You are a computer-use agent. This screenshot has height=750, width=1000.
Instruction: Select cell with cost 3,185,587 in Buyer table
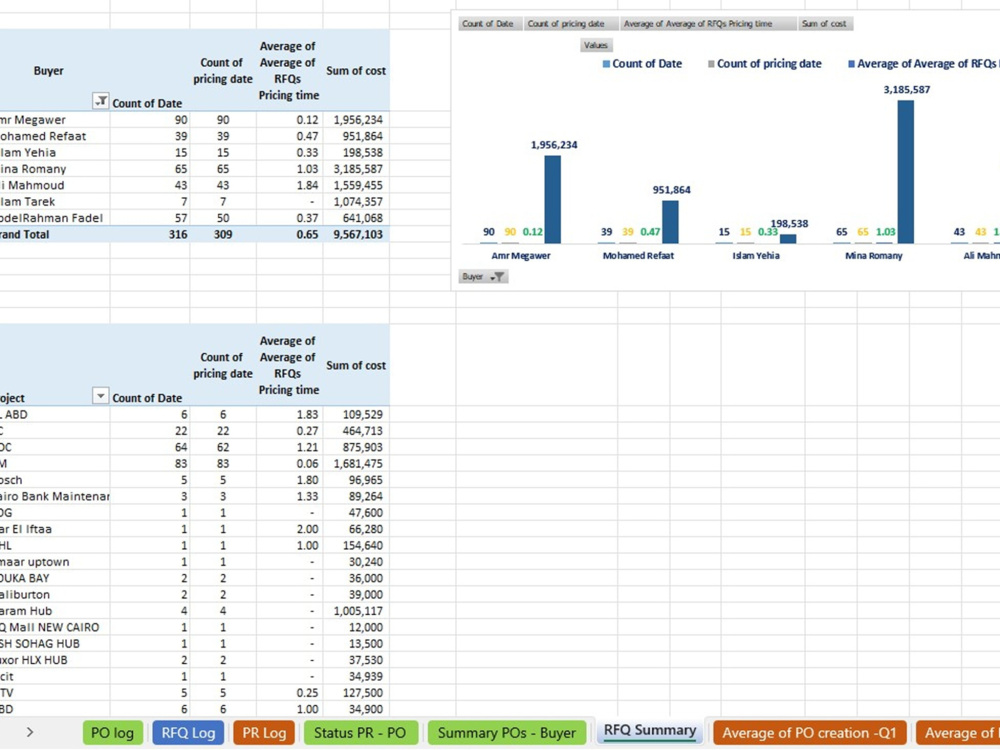(x=355, y=169)
